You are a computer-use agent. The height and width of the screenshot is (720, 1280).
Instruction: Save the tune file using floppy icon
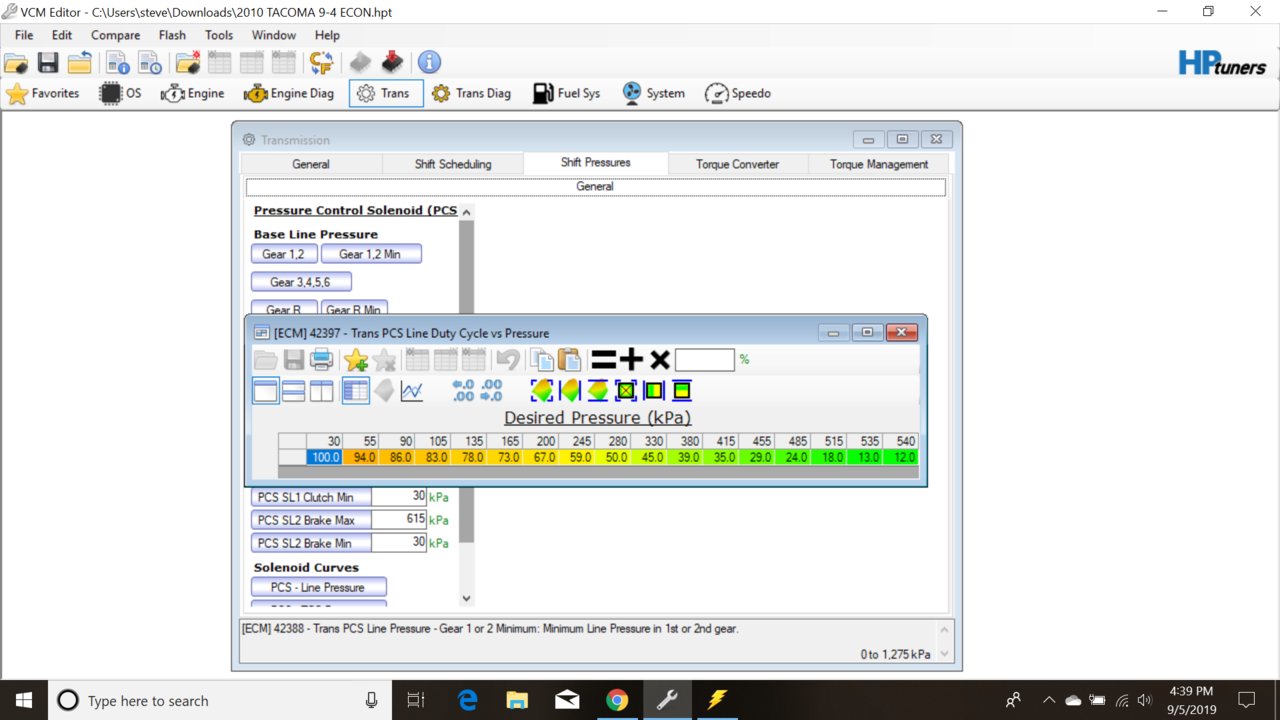pos(47,63)
